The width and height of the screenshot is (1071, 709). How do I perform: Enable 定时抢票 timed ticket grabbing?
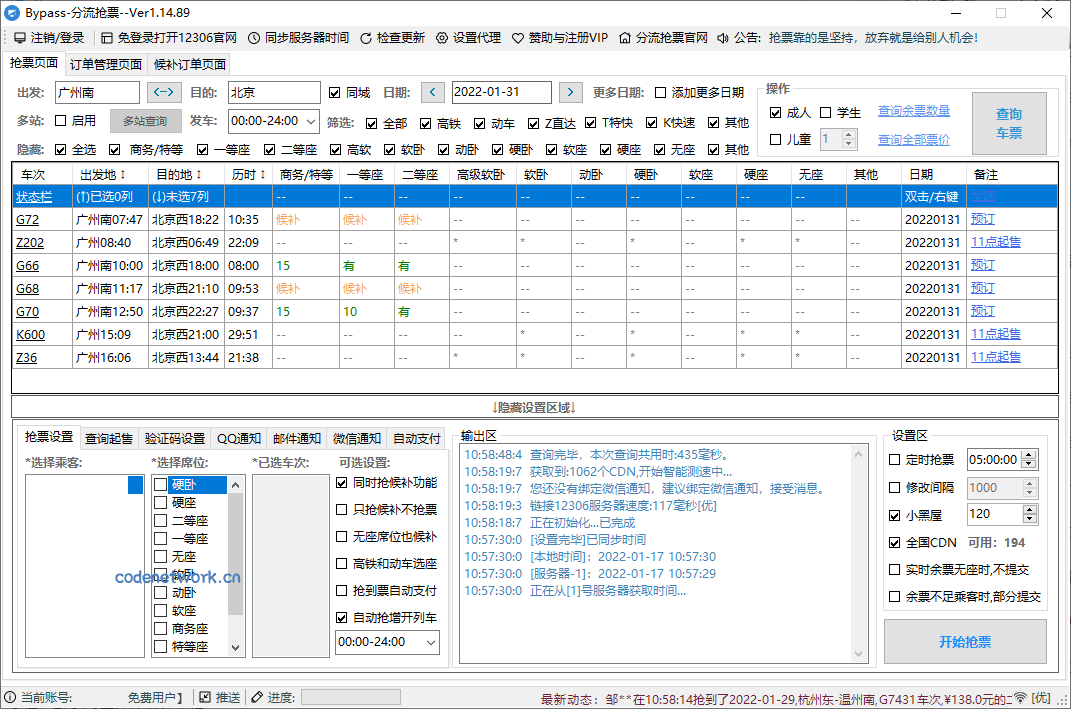click(895, 460)
